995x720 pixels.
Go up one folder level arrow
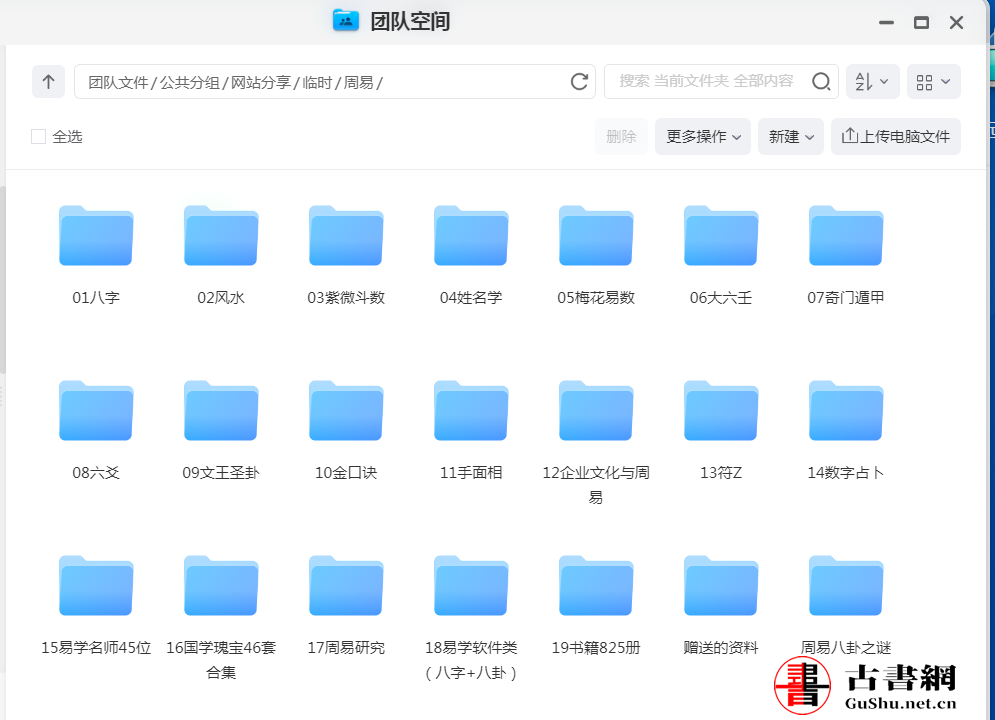click(x=48, y=81)
